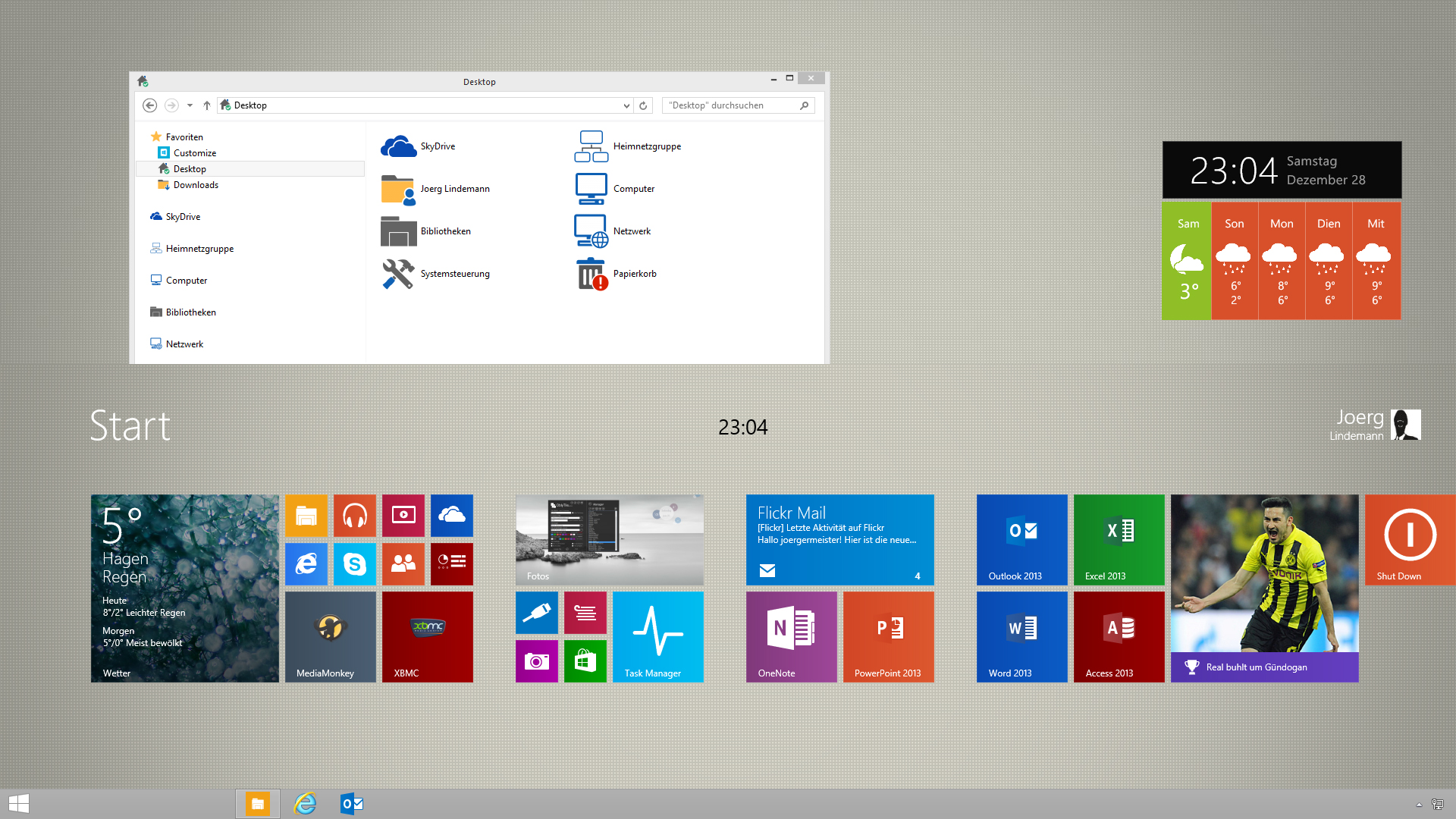Open the Gündogan sports news tile
Viewport: 1456px width, 819px height.
(1265, 588)
